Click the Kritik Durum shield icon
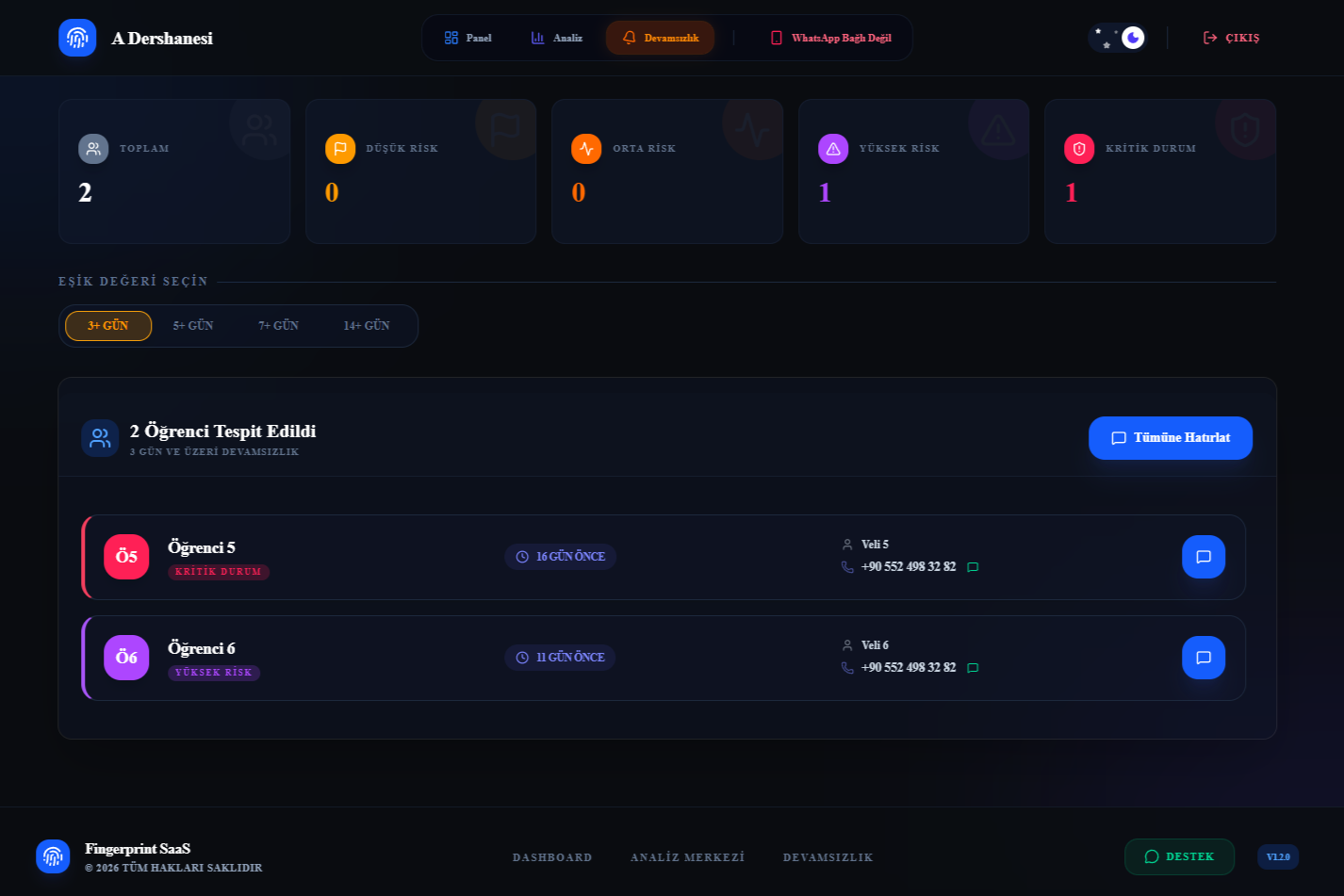This screenshot has height=896, width=1344. (x=1079, y=149)
